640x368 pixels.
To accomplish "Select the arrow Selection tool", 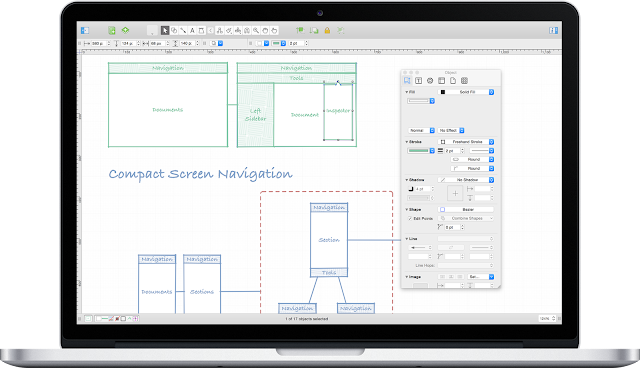I will pos(164,31).
